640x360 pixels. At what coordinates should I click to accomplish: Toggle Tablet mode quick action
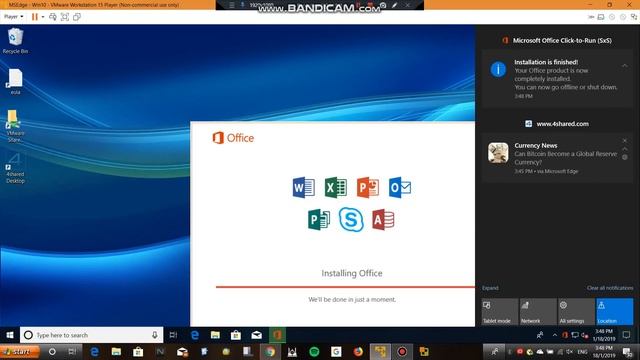[500, 312]
